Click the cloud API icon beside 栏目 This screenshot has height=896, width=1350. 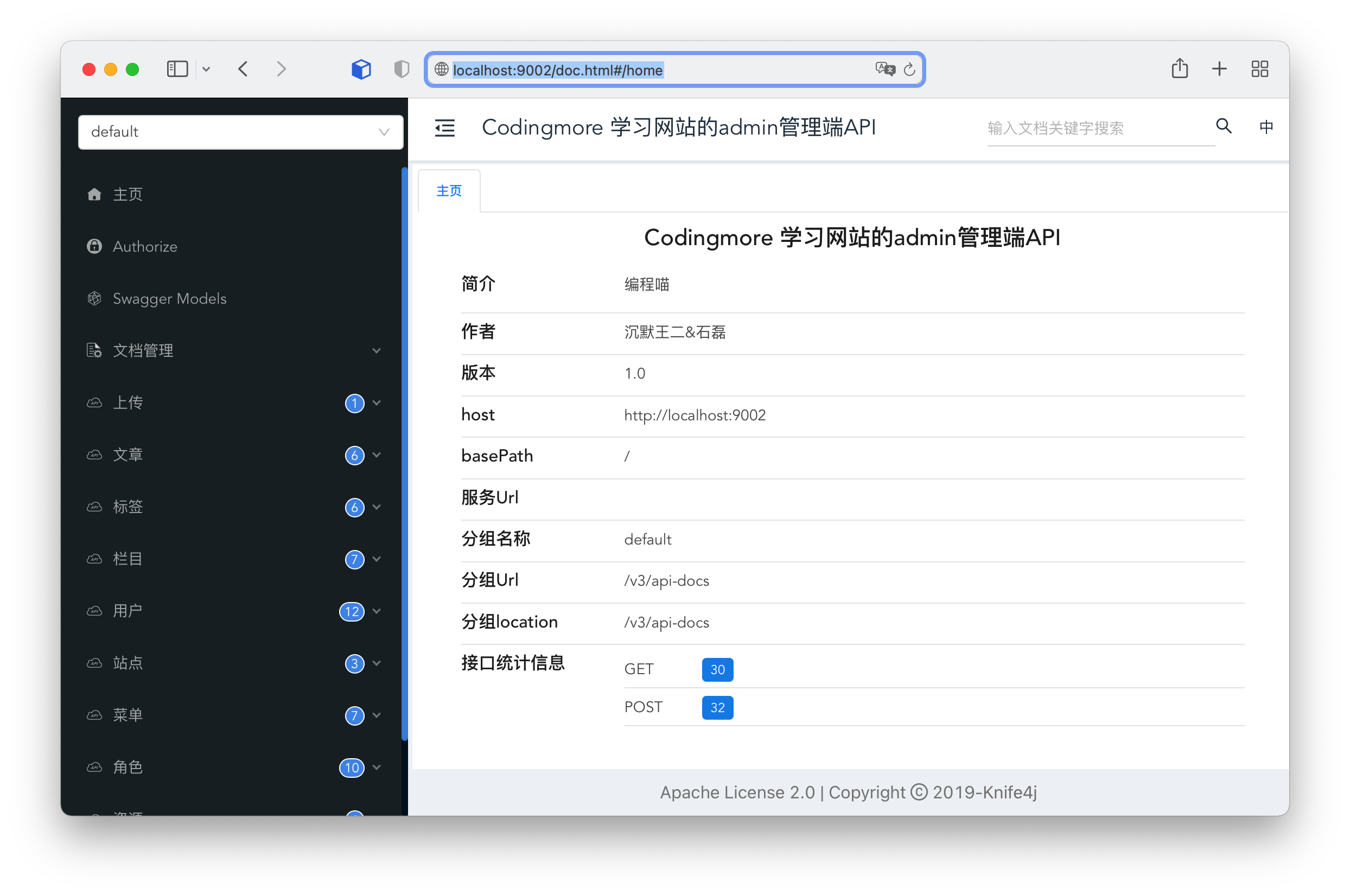tap(94, 559)
